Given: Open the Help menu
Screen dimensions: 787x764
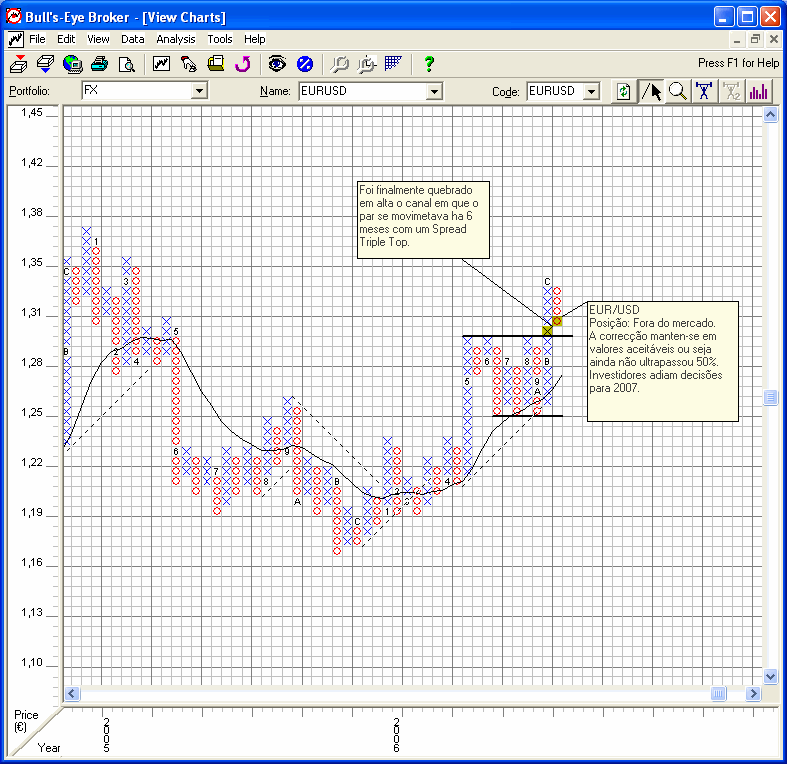Looking at the screenshot, I should 254,39.
